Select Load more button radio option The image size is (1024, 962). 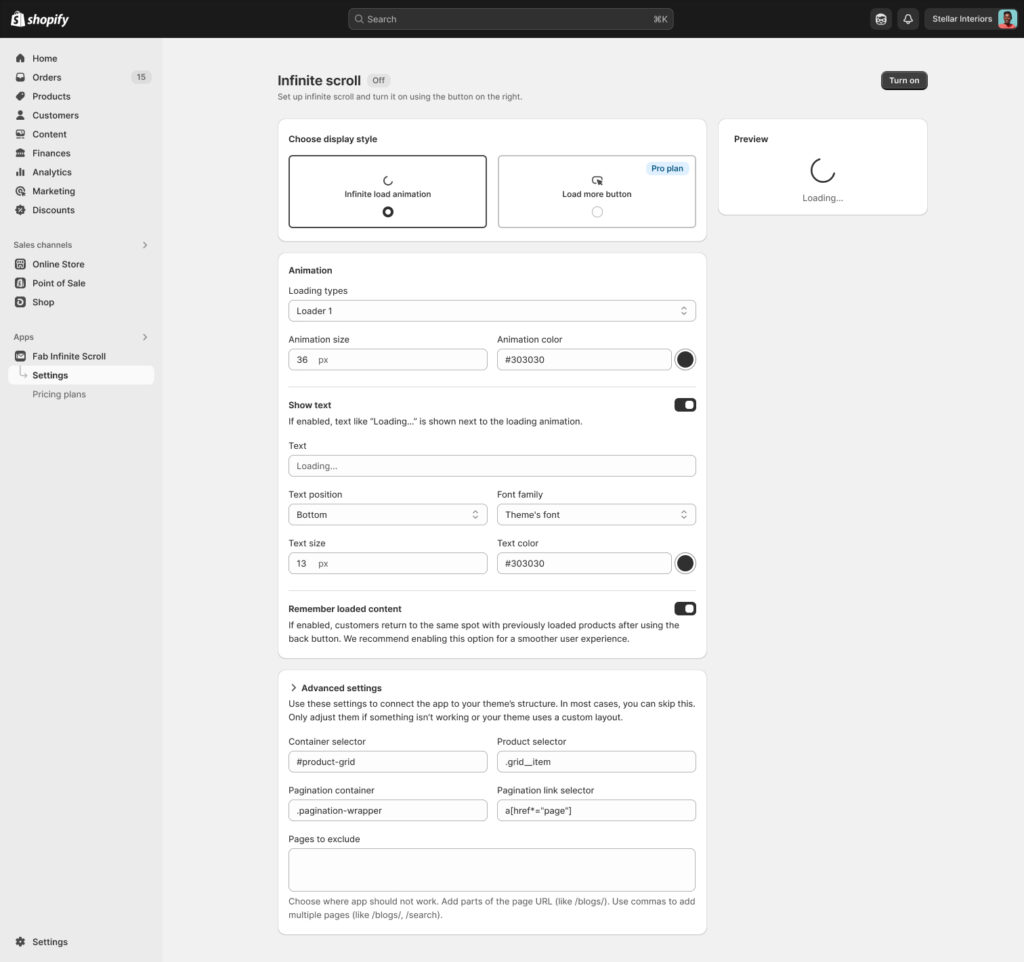click(597, 212)
